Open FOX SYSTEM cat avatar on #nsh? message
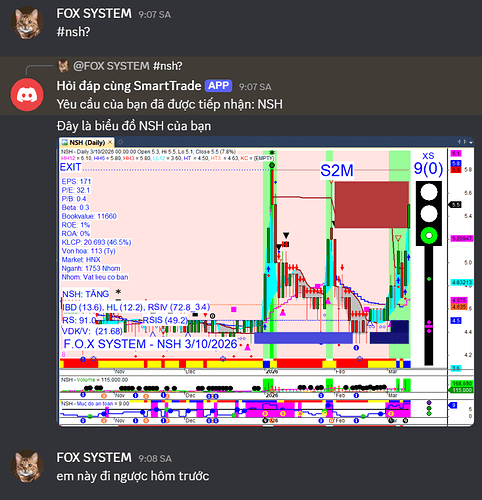Screen dimensions: 482x500 27,23
